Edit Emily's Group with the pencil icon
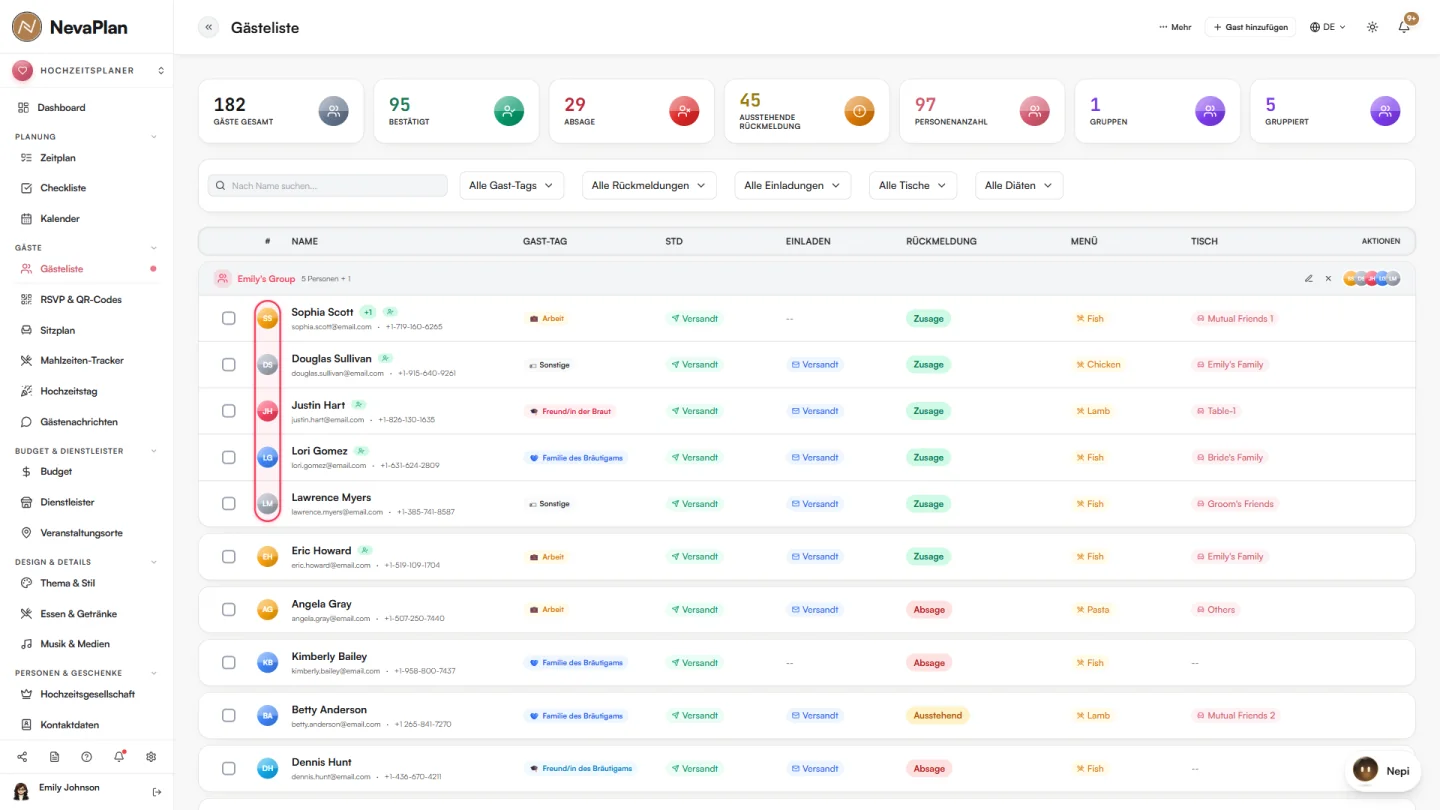Image resolution: width=1440 pixels, height=810 pixels. pos(1308,279)
